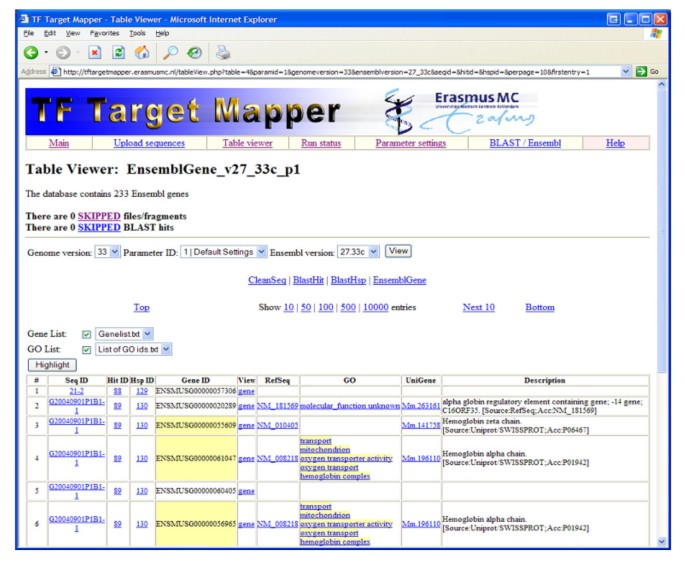Open the List of GO ids.txt dropdown
The width and height of the screenshot is (685, 582).
click(x=166, y=349)
